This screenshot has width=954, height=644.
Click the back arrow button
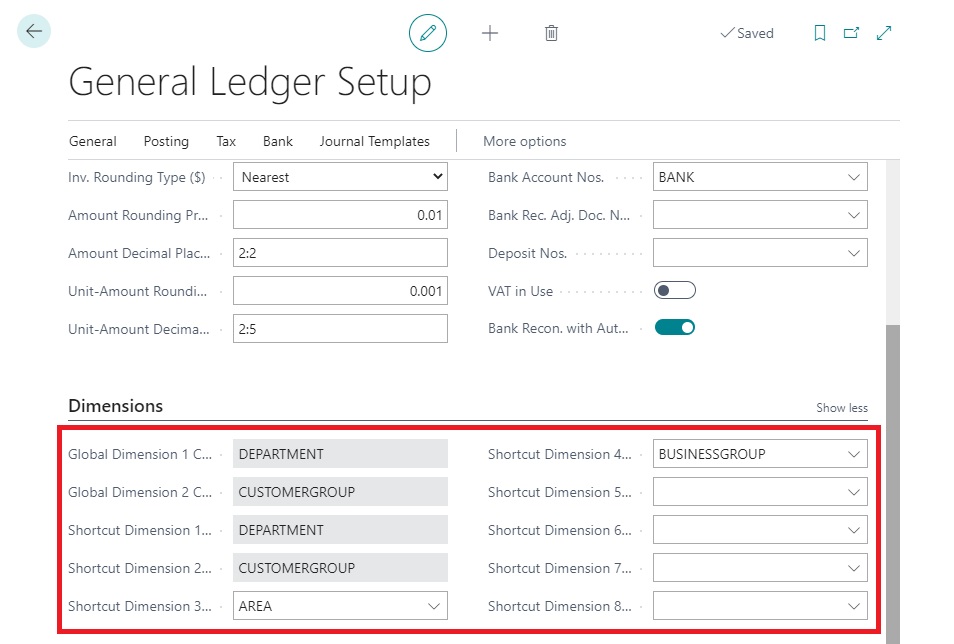(x=34, y=32)
